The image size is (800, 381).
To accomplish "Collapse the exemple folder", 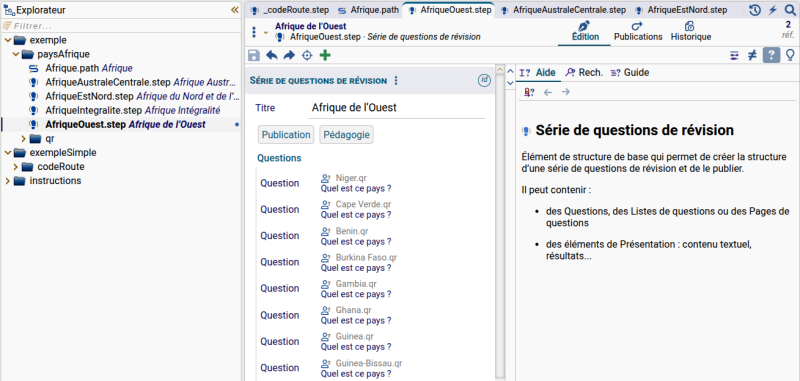I will [x=7, y=40].
